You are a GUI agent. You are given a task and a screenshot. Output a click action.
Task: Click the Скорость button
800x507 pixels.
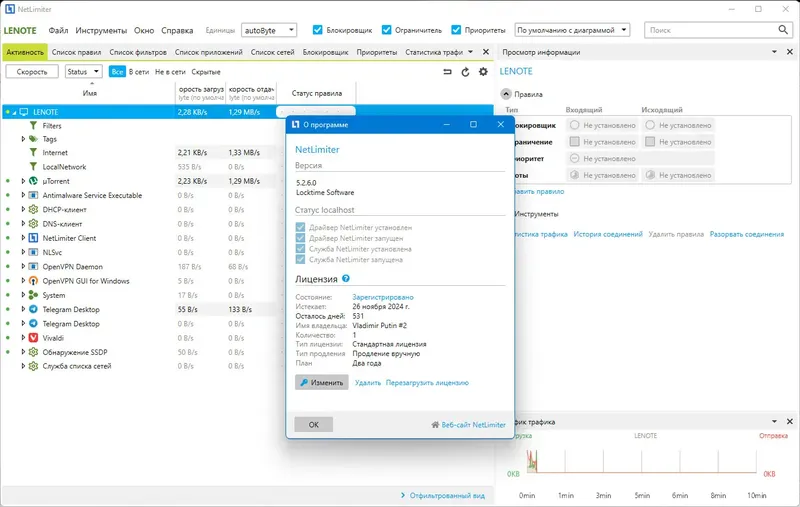(x=32, y=72)
